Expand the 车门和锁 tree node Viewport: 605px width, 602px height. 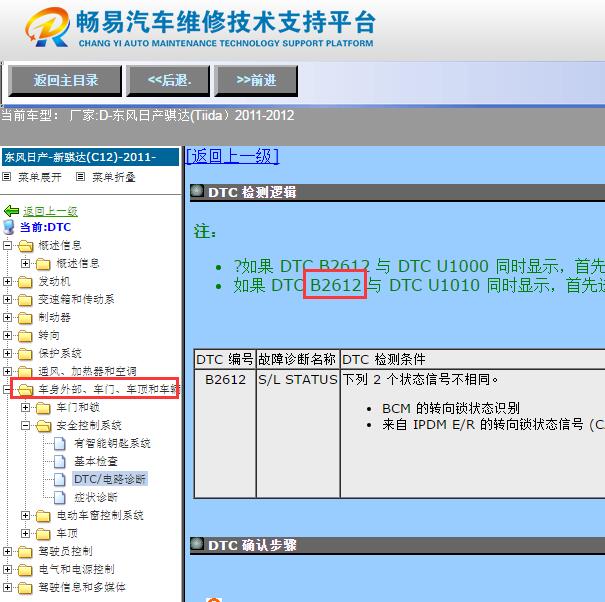pos(25,408)
